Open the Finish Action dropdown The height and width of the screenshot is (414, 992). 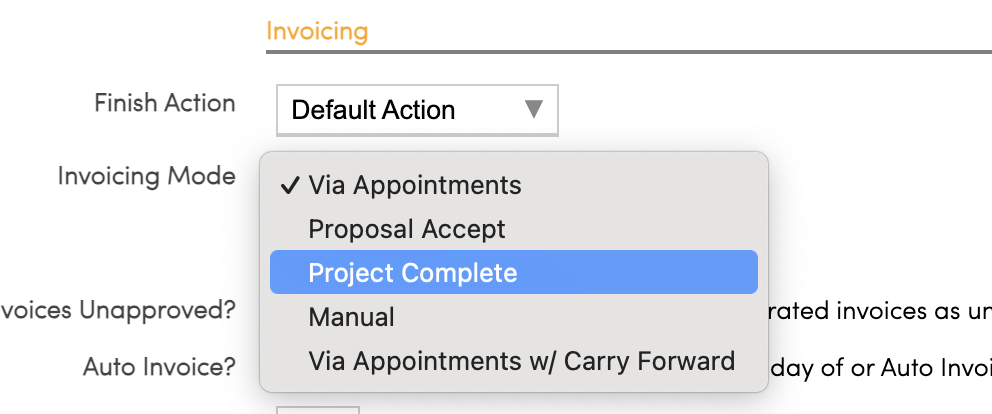(x=416, y=110)
